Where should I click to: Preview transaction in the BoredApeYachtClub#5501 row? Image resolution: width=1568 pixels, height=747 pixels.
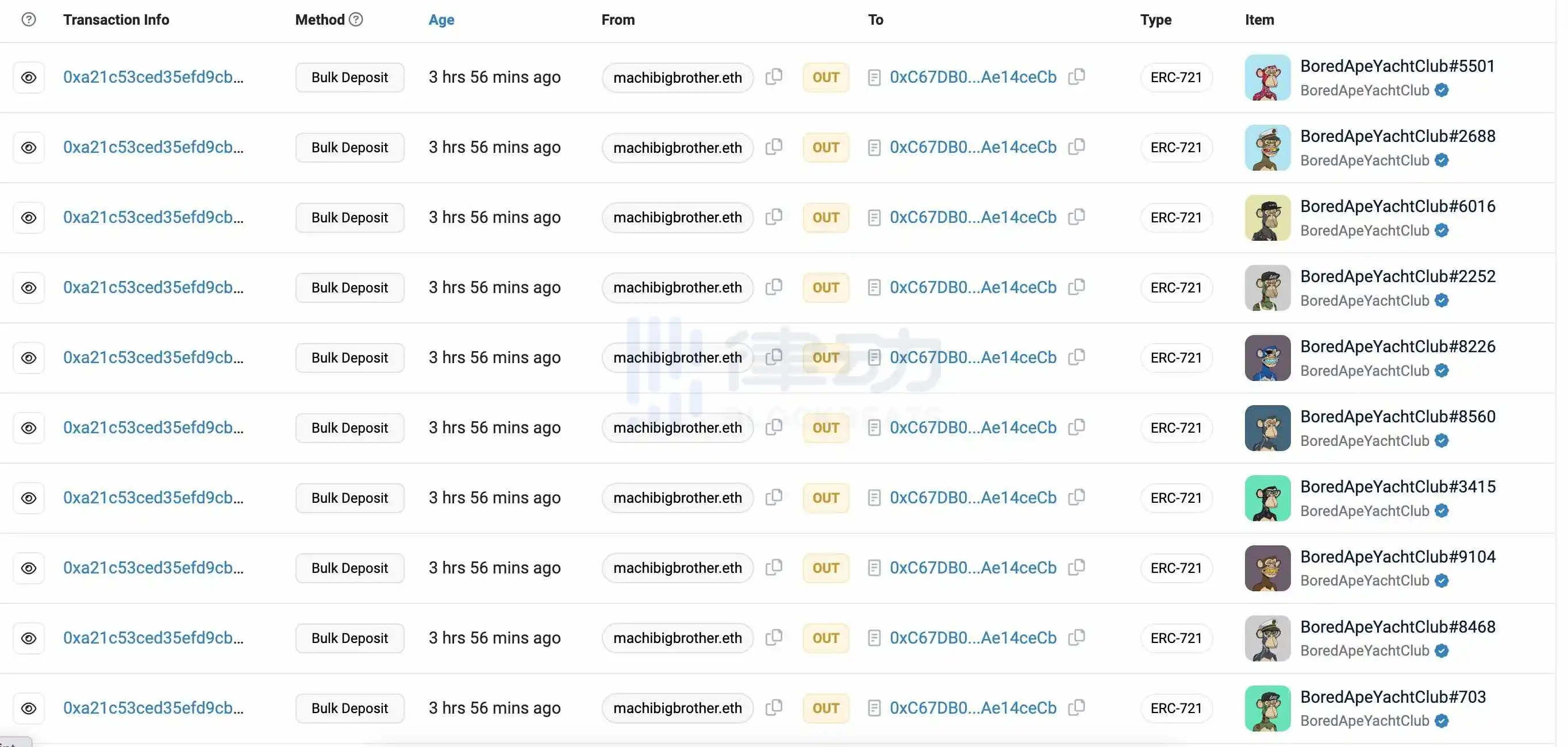29,77
